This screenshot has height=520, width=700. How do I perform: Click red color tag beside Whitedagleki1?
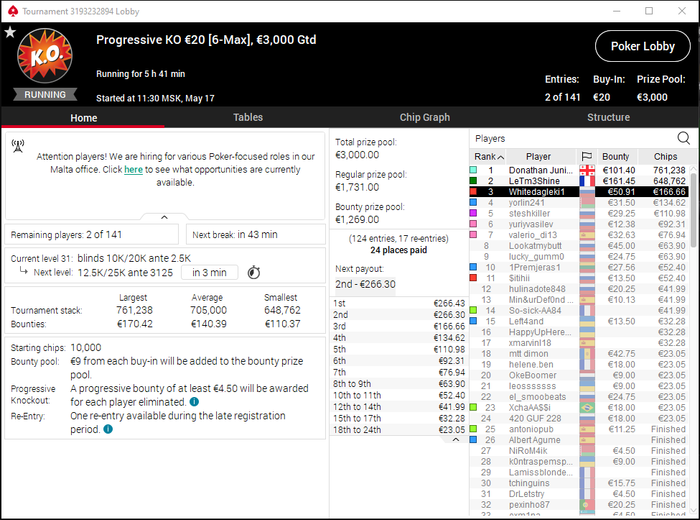[x=473, y=191]
